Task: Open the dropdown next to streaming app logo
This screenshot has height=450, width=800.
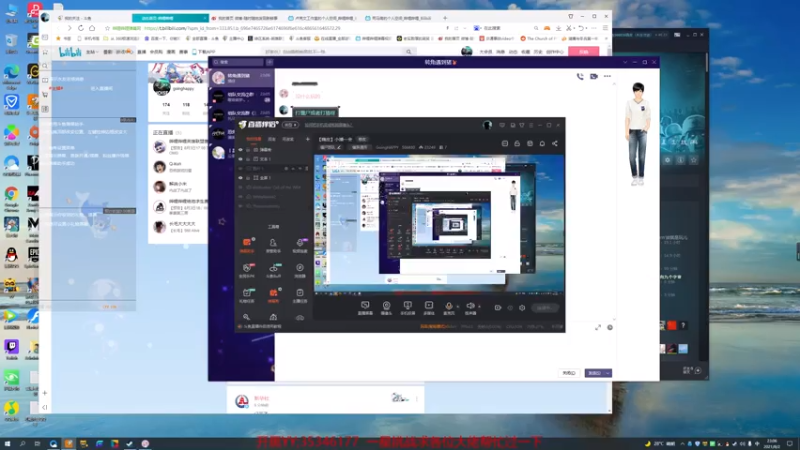Action: click(x=291, y=125)
